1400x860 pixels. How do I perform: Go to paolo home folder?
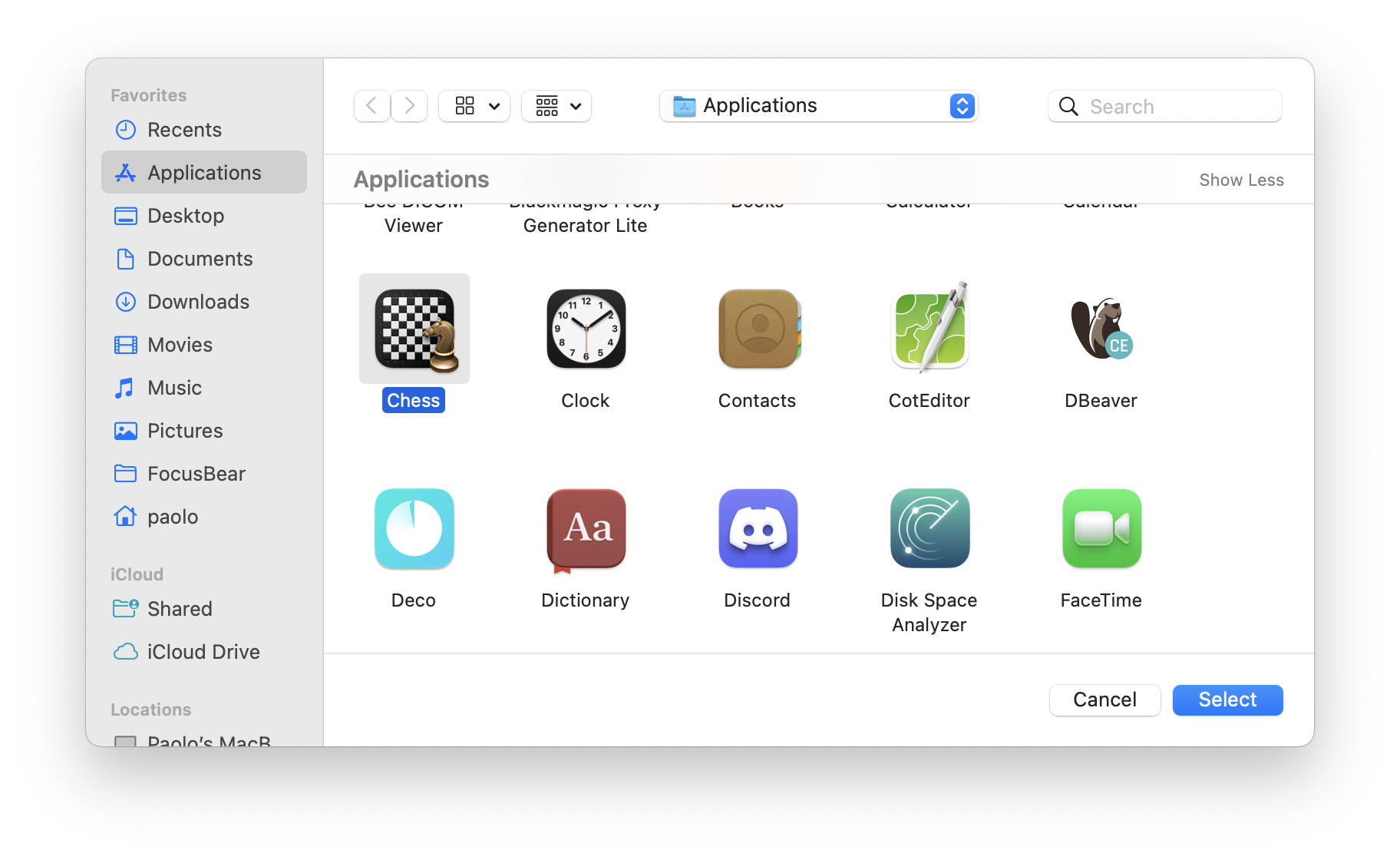[x=204, y=517]
